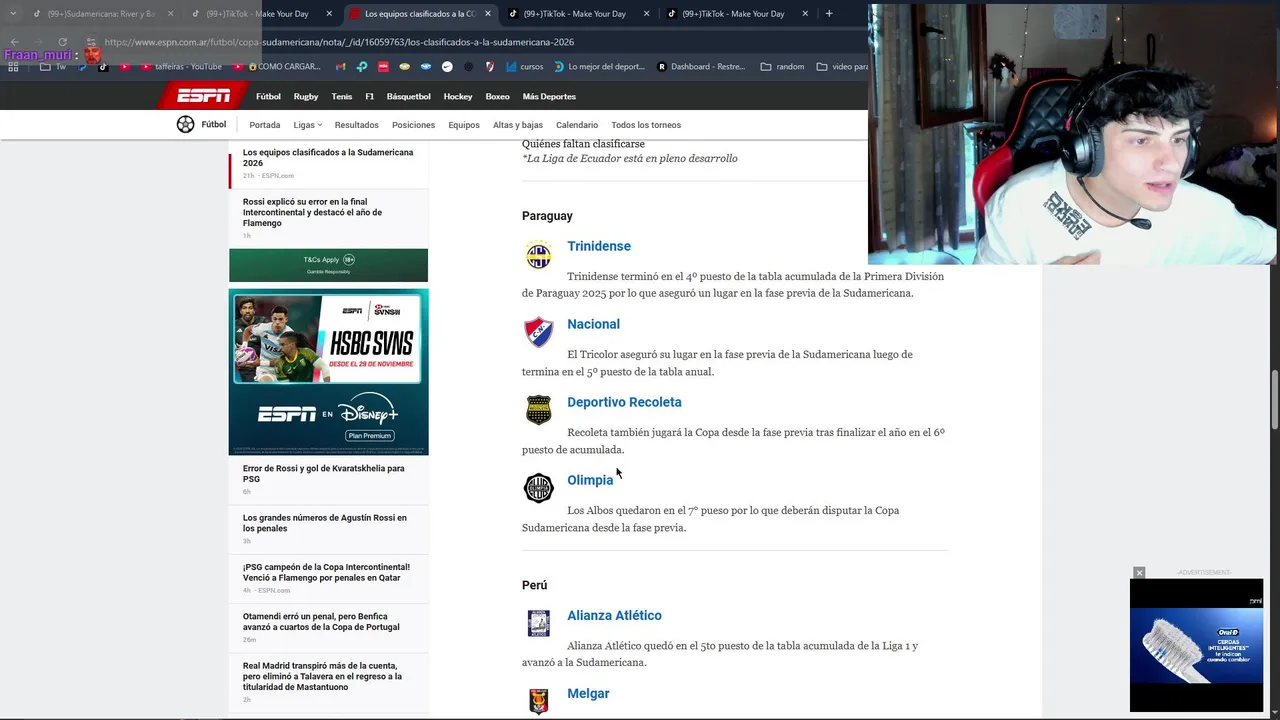1280x720 pixels.
Task: Open the TikTok bookmark icon
Action: click(103, 67)
